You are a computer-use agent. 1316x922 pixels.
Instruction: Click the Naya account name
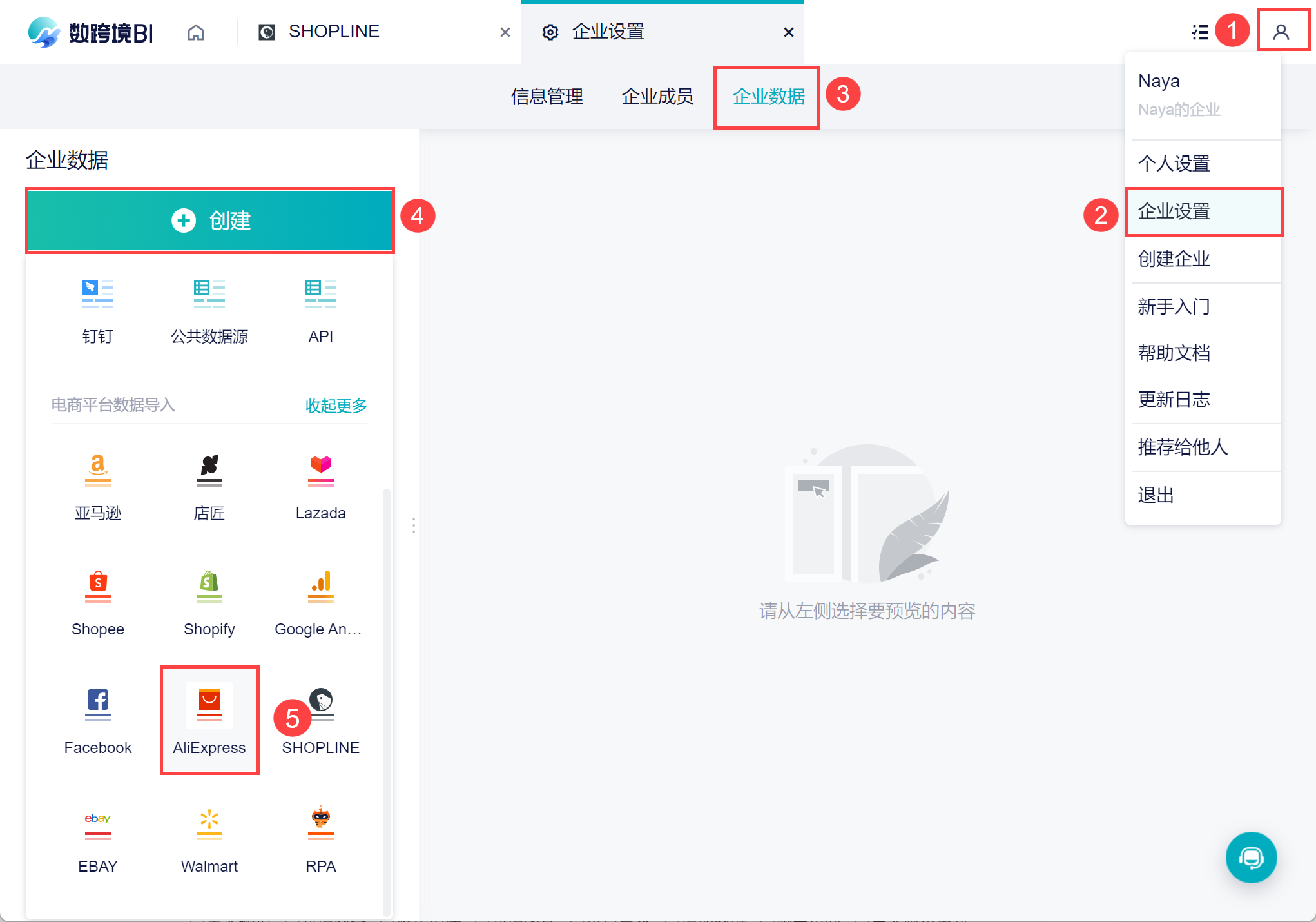[x=1159, y=81]
